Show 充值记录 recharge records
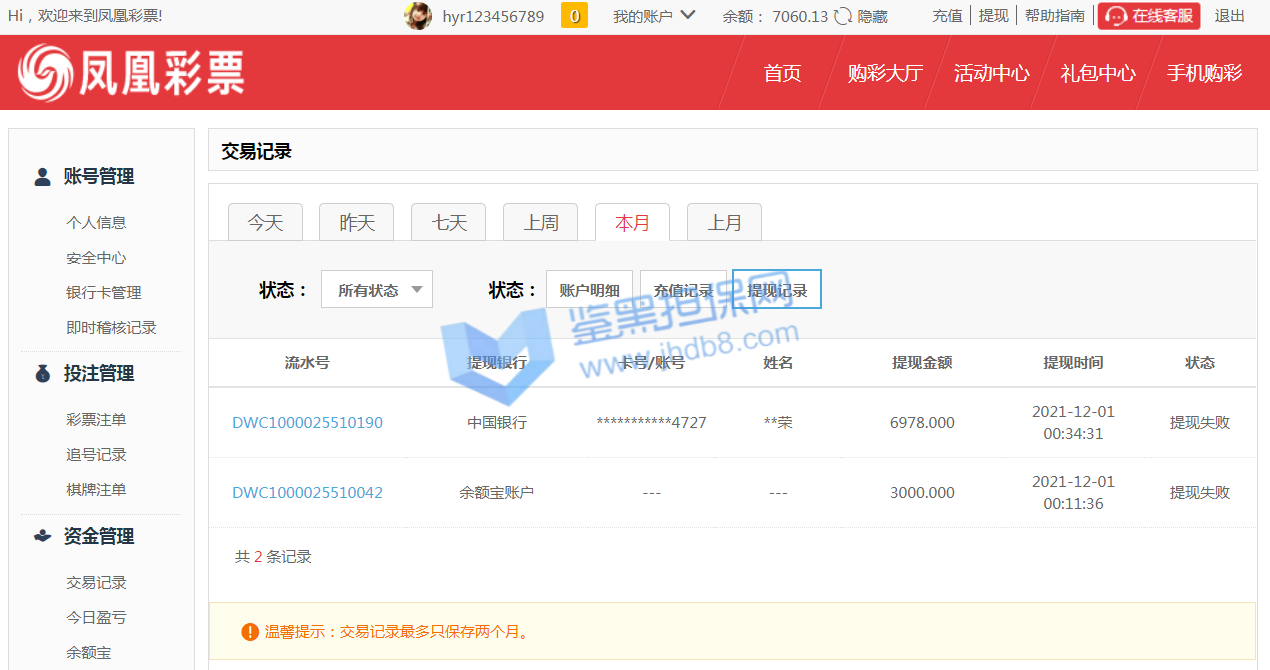This screenshot has width=1270, height=670. click(x=683, y=290)
